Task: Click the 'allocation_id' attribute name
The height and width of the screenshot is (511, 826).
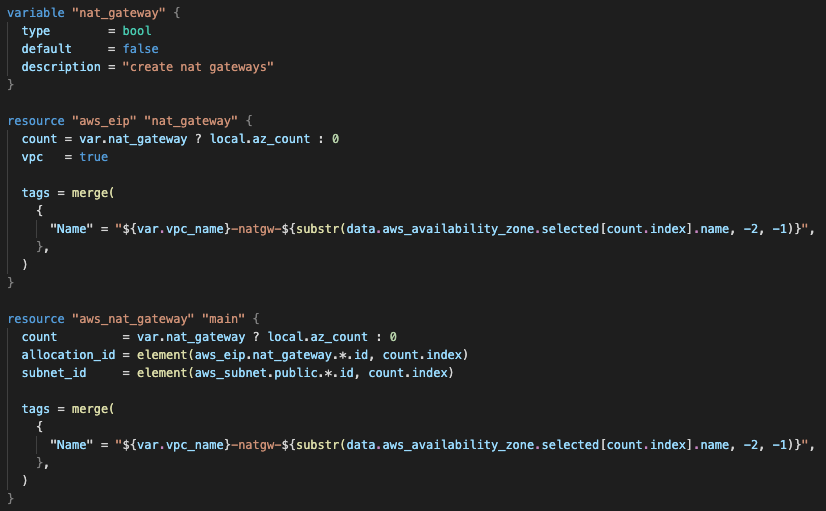Action: point(68,355)
